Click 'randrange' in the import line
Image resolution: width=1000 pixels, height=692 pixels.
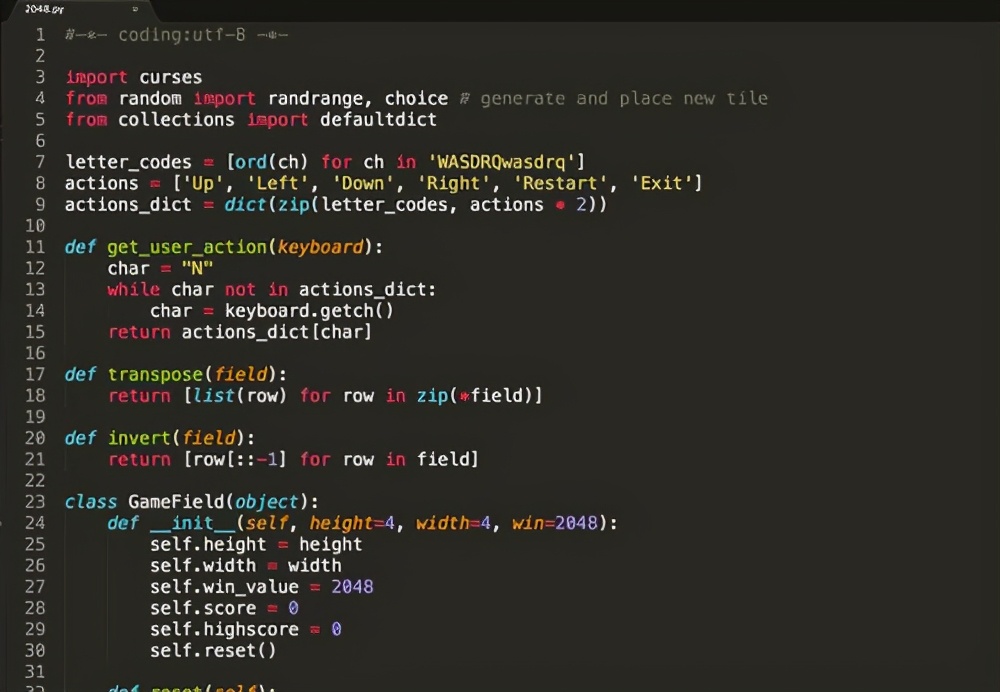[x=315, y=98]
